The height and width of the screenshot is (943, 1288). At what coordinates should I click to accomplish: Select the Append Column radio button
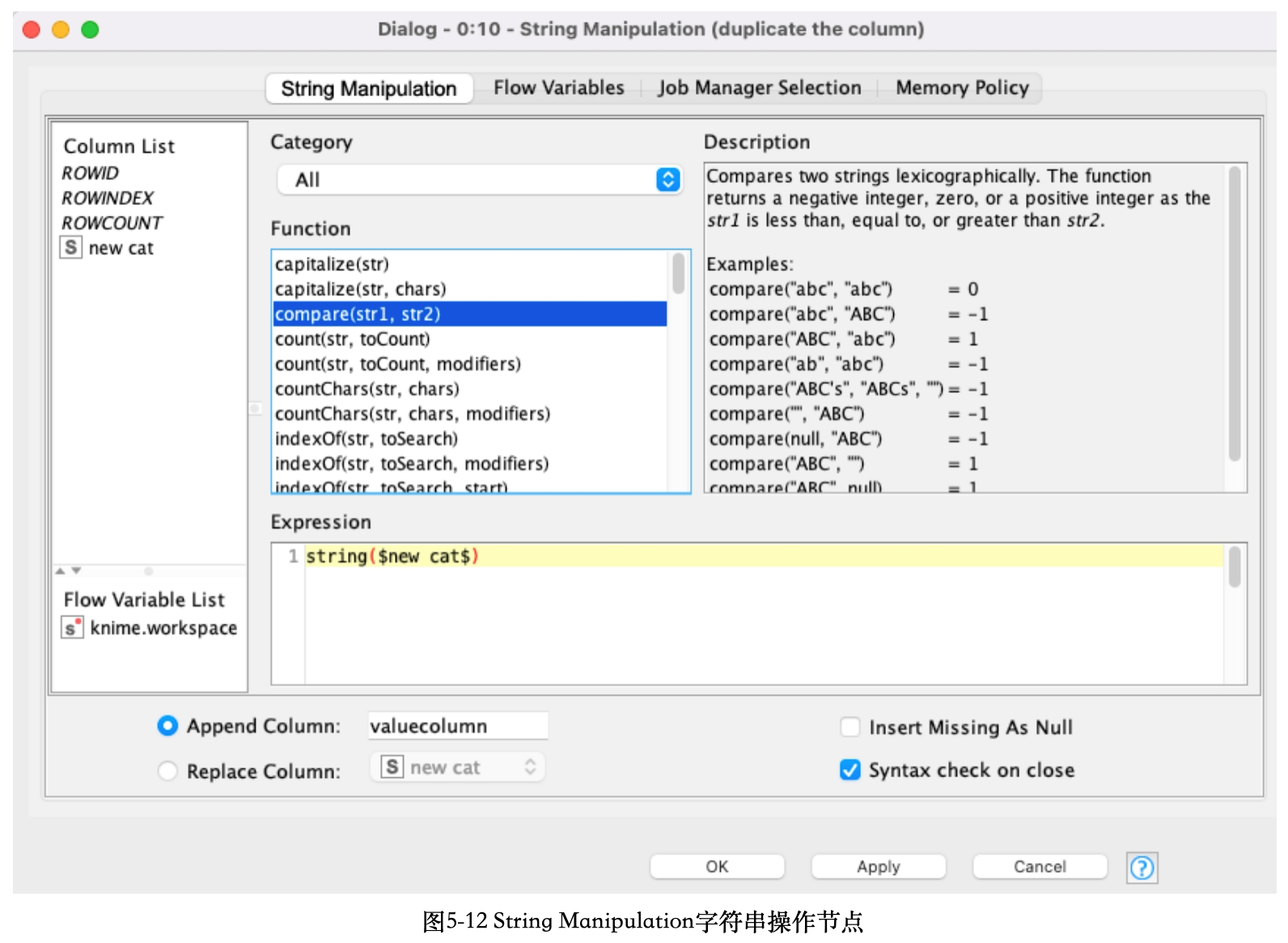click(167, 726)
